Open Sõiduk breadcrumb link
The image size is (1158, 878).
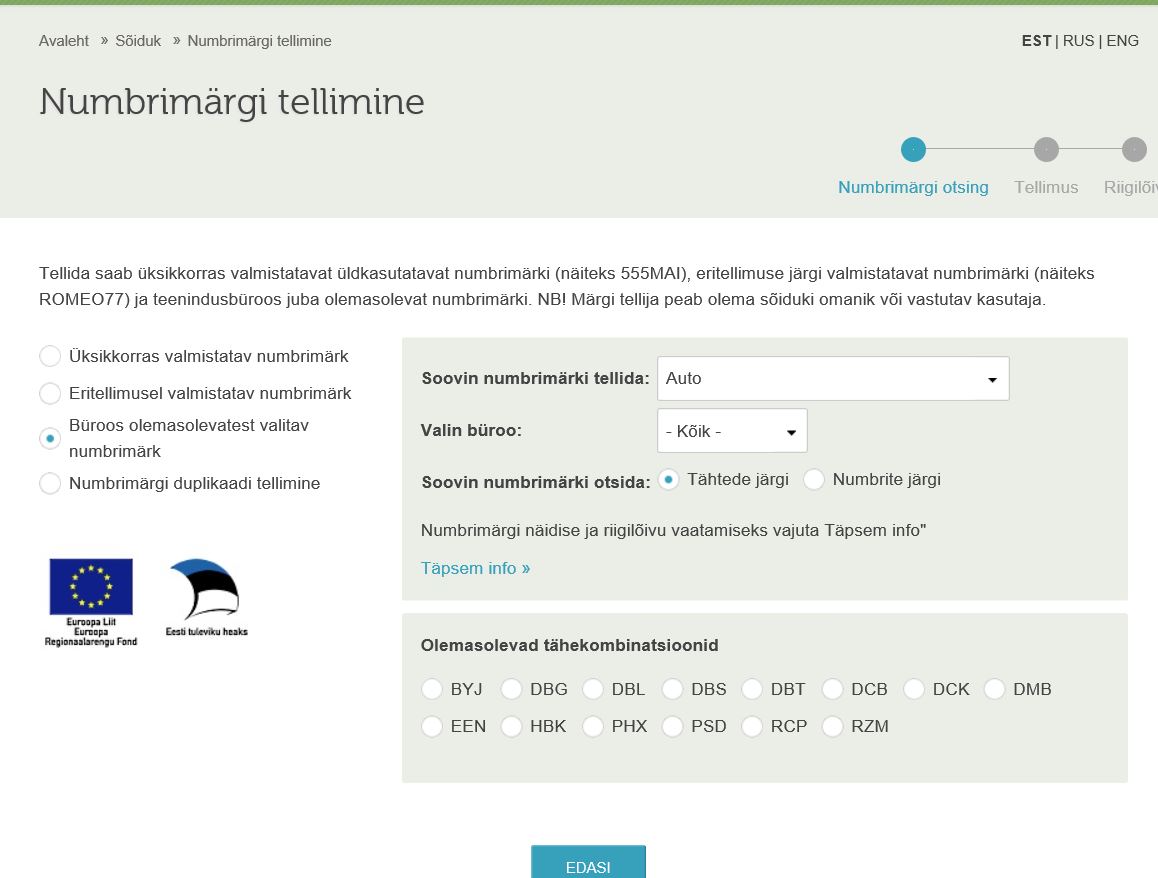138,41
